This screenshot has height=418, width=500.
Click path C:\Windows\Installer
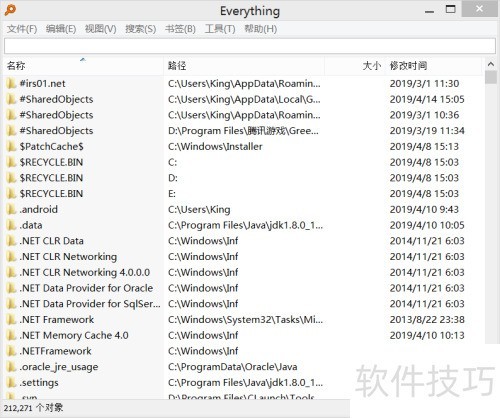[215, 146]
